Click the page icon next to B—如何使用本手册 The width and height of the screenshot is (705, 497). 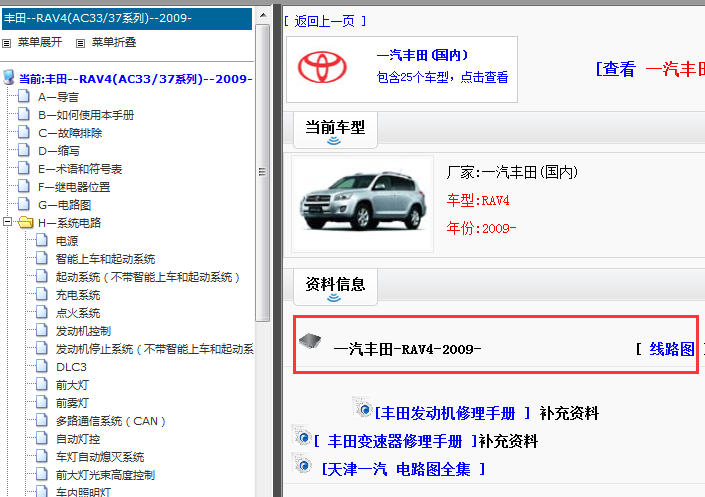click(24, 114)
